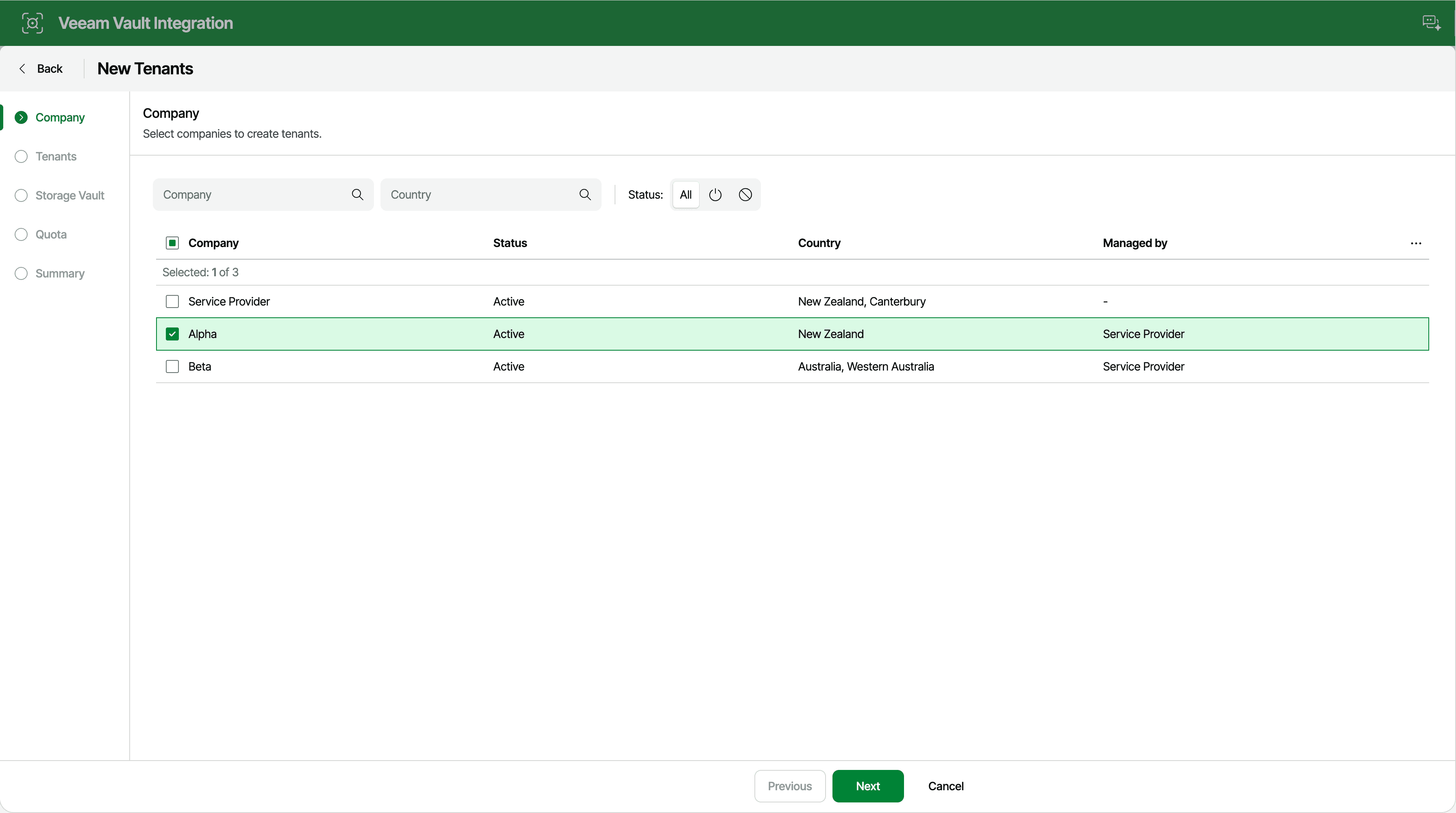Focus the Company search field
The height and width of the screenshot is (813, 1456).
[x=263, y=194]
